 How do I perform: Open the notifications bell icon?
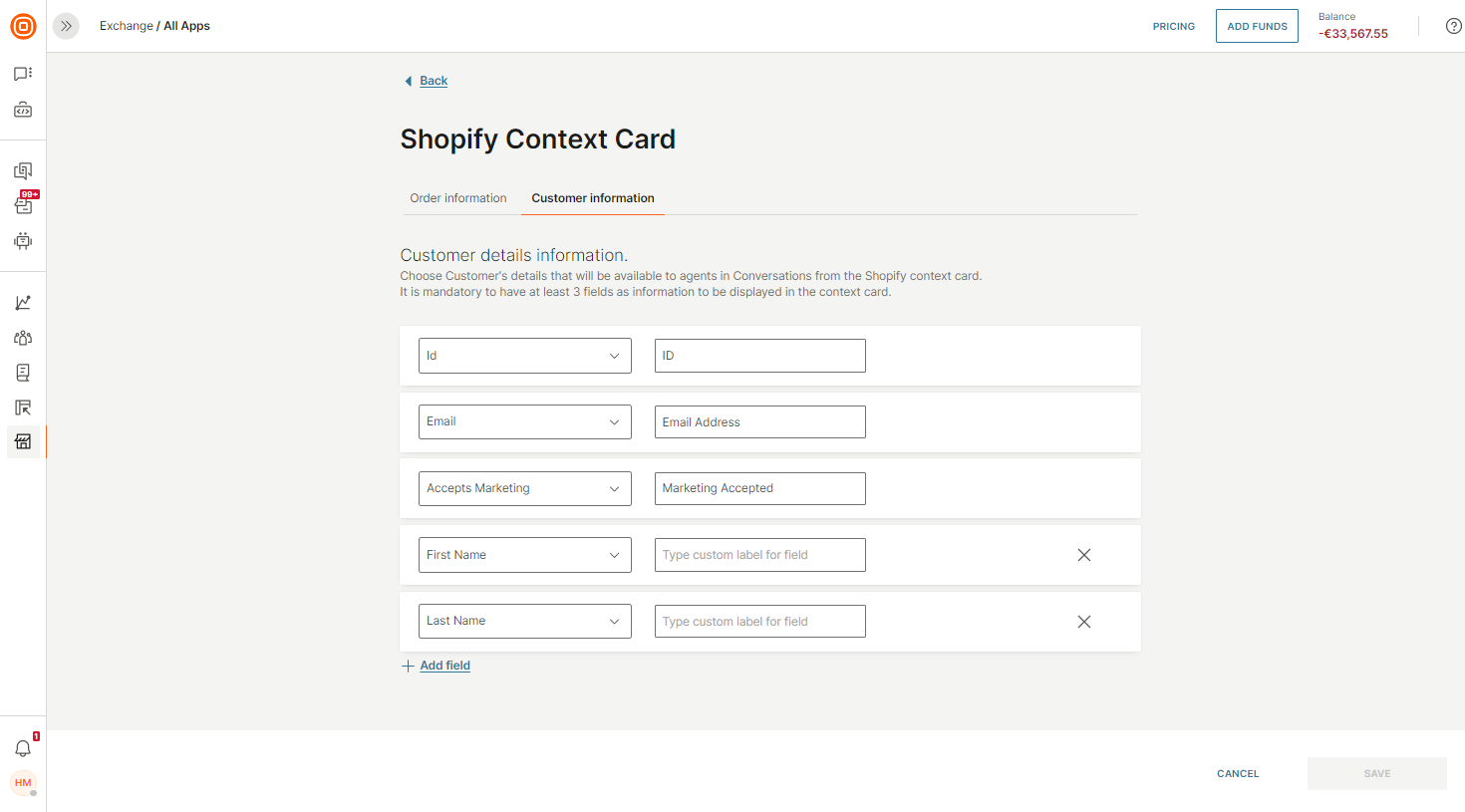23,748
